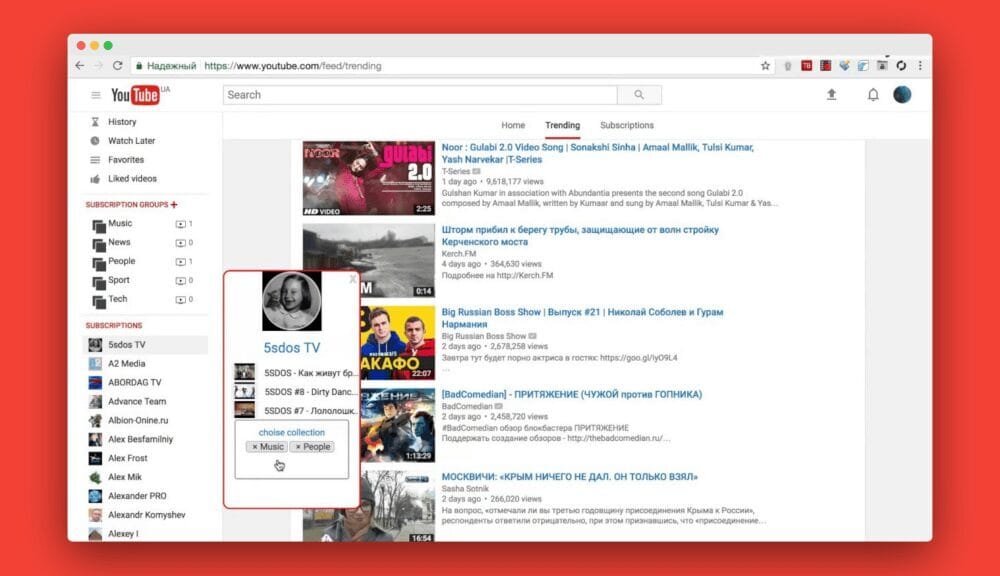Click into the Search field
The image size is (1000, 576).
click(420, 95)
